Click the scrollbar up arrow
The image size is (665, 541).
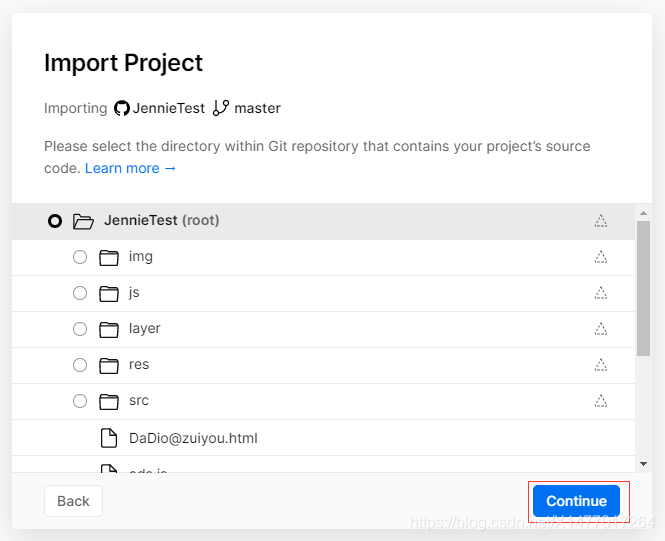643,213
